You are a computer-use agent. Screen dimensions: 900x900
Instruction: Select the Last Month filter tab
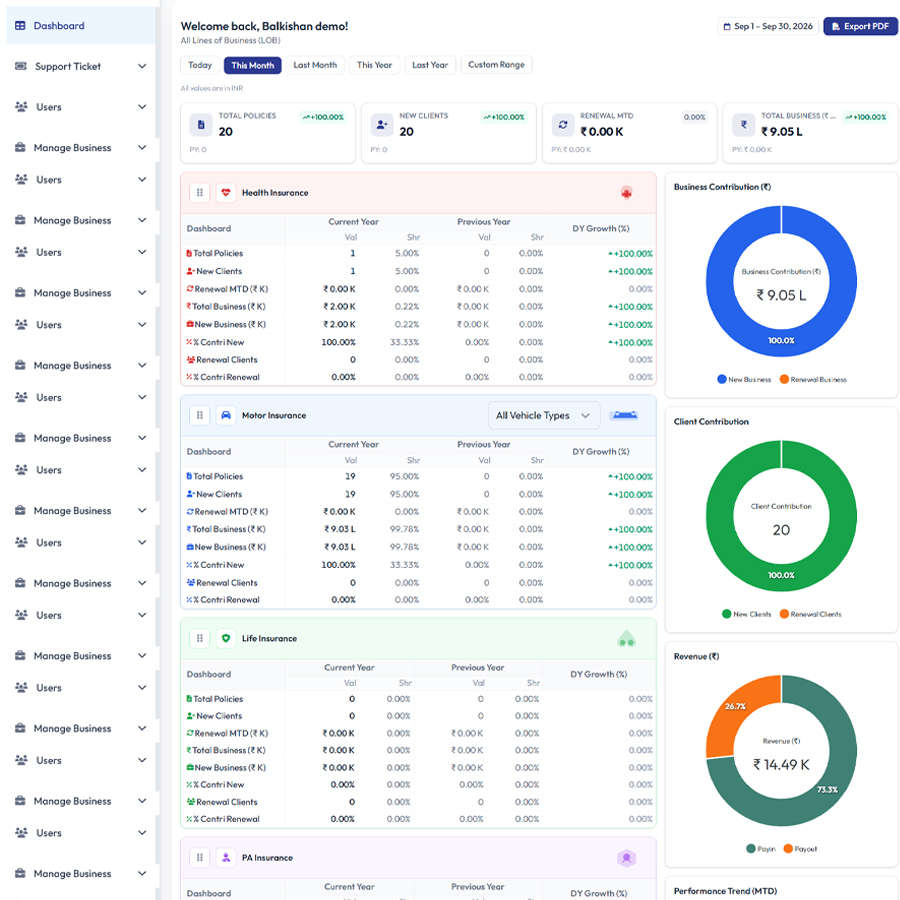315,65
